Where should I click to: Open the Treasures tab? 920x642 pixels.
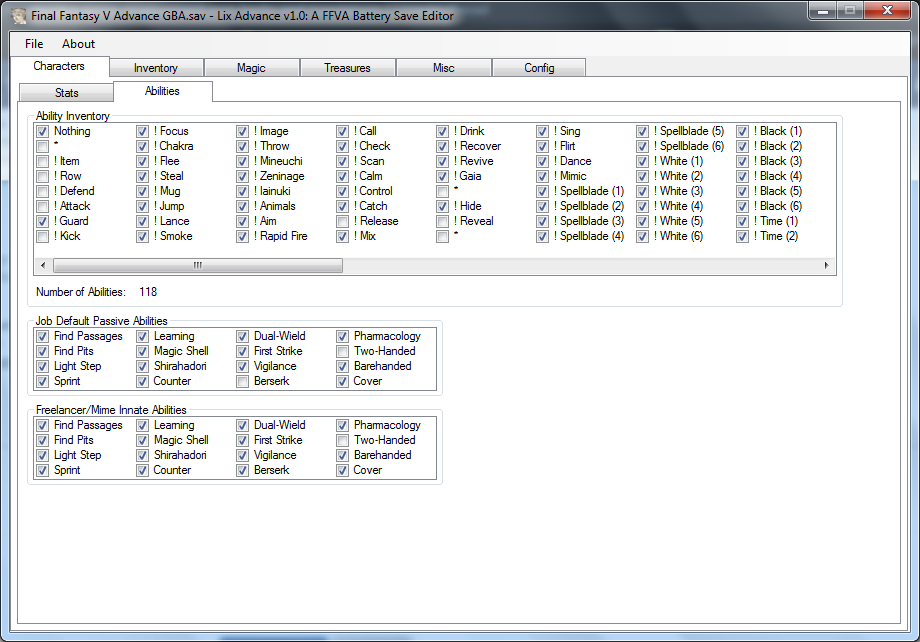347,68
